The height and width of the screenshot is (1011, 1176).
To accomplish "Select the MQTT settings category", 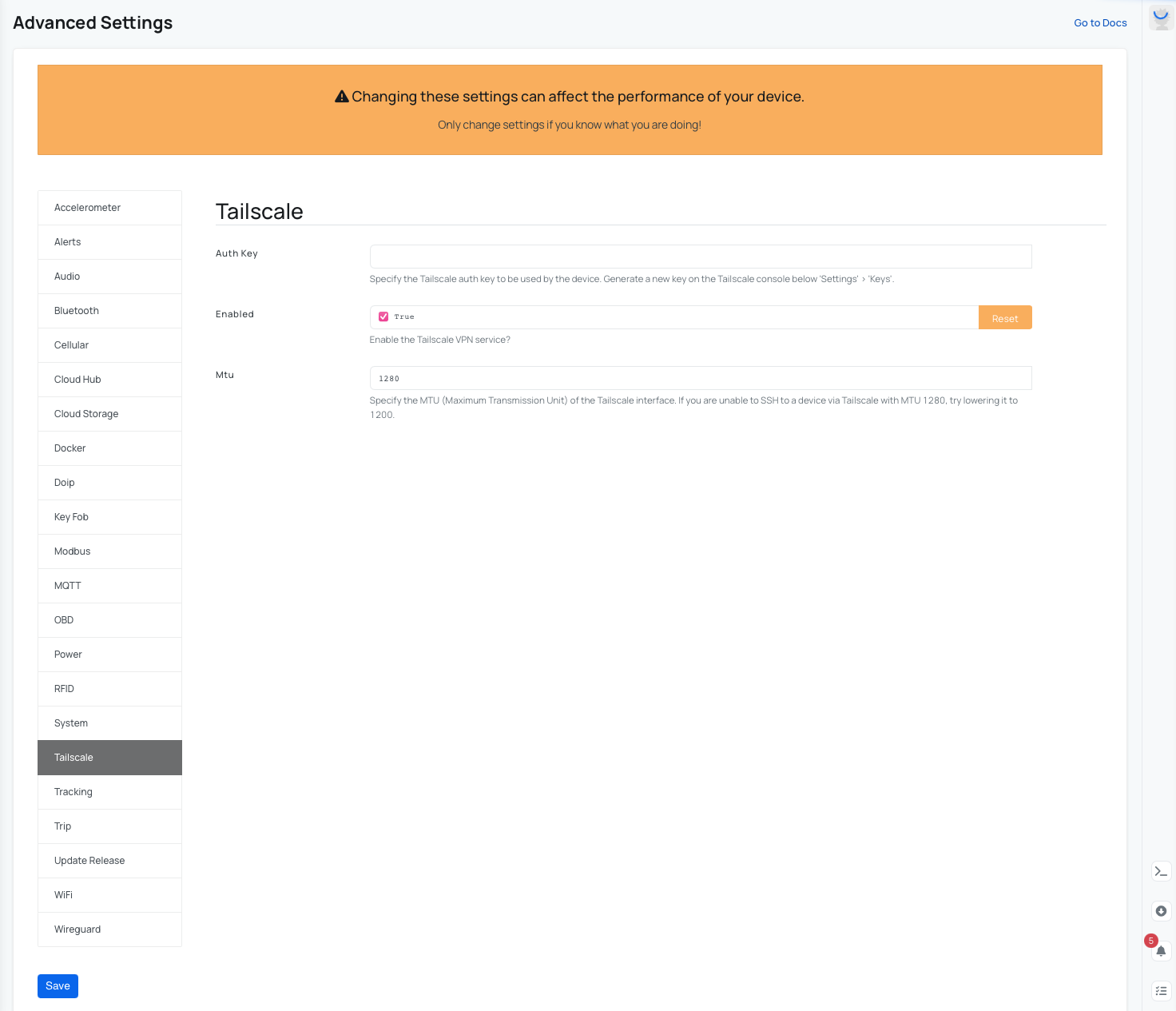I will pyautogui.click(x=109, y=586).
